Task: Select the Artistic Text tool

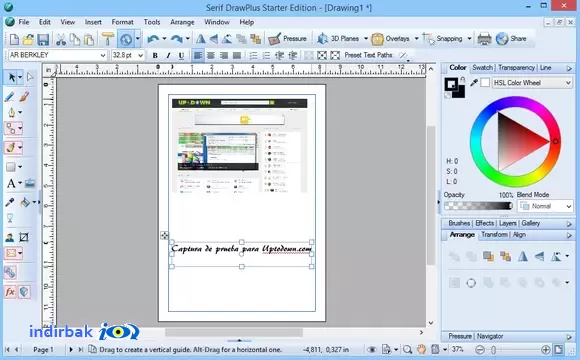Action: pos(11,183)
